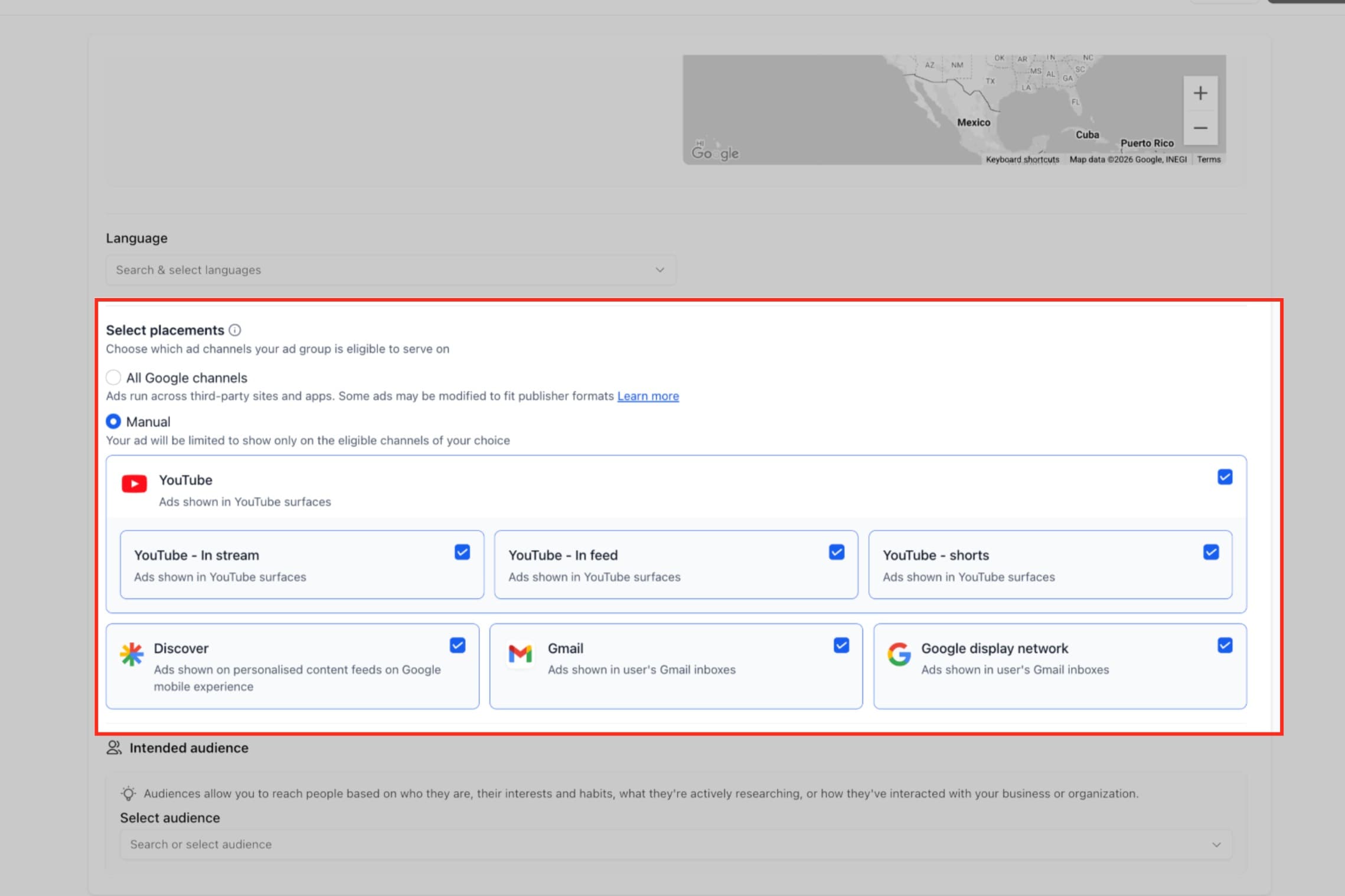Click the lightbulb tip icon

128,793
